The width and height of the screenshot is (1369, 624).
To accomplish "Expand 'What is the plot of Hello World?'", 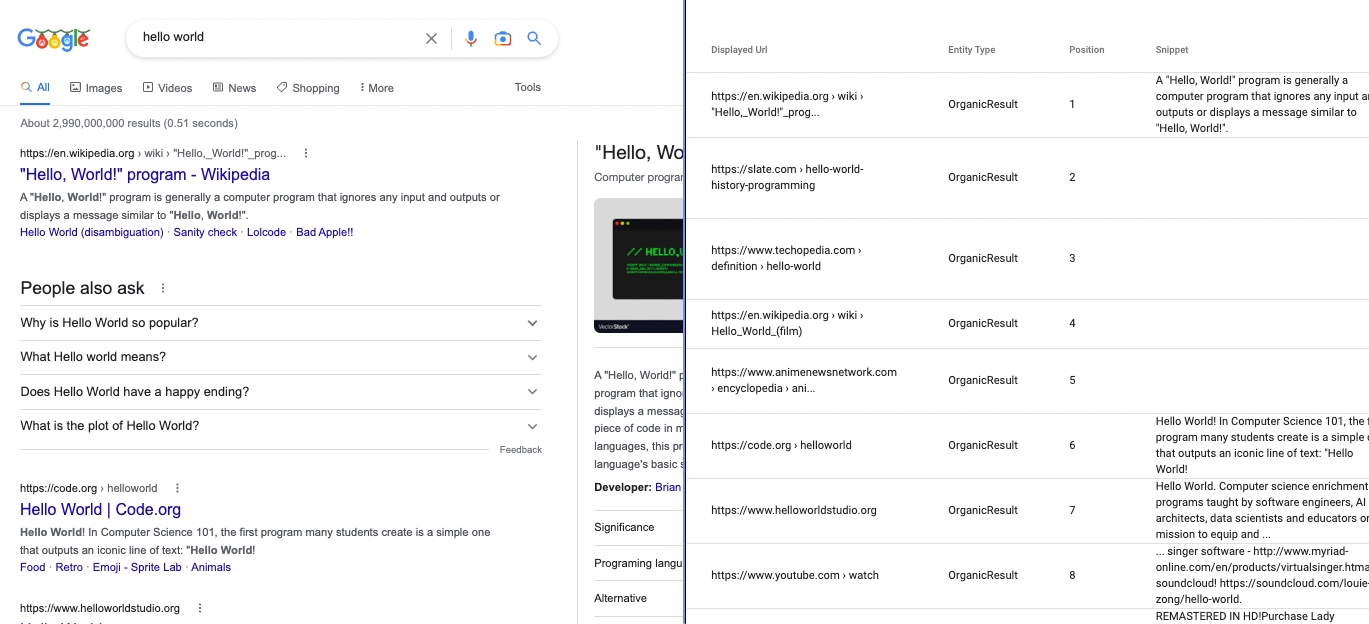I will coord(532,426).
